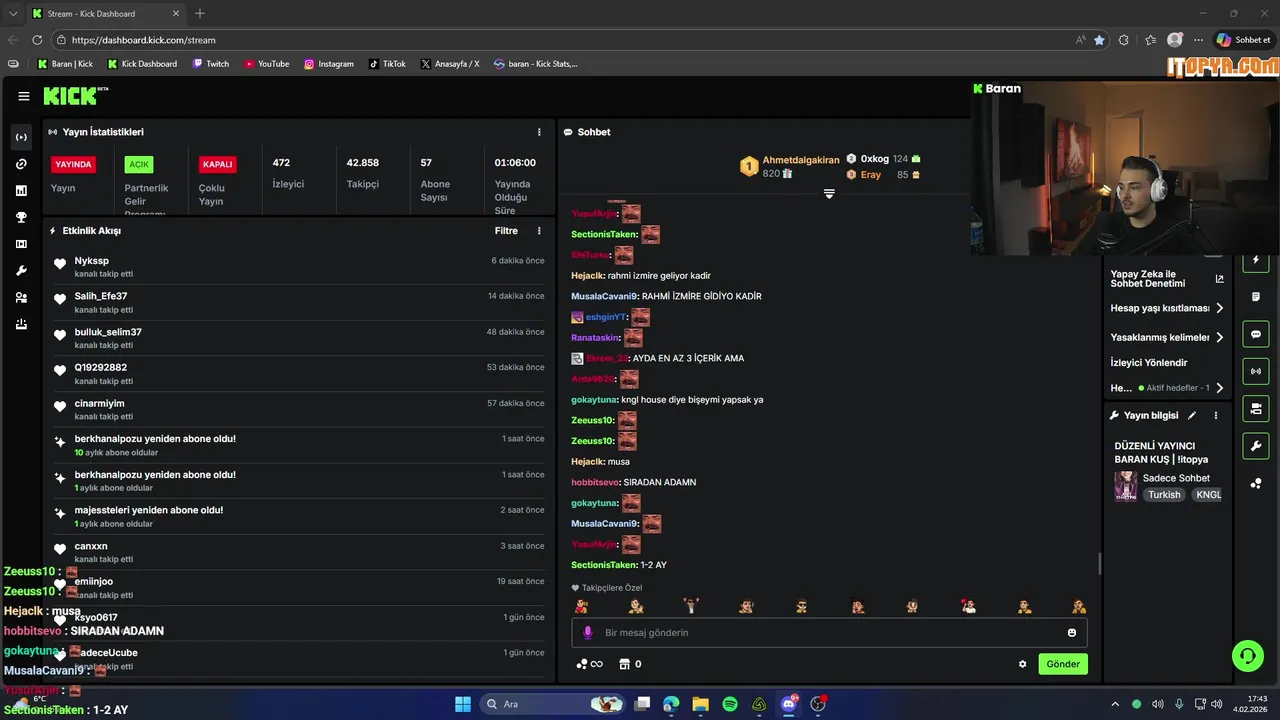Open the last icon in left sidebar
This screenshot has height=720, width=1280.
21,324
